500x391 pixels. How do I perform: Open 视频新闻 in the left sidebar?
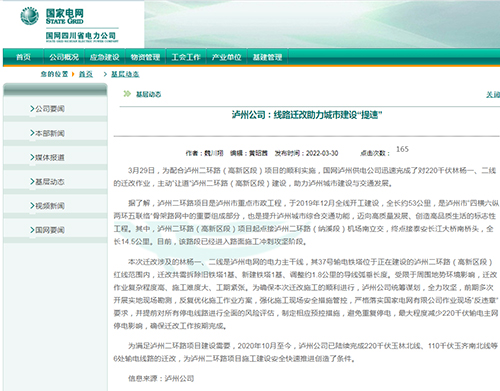[x=50, y=206]
